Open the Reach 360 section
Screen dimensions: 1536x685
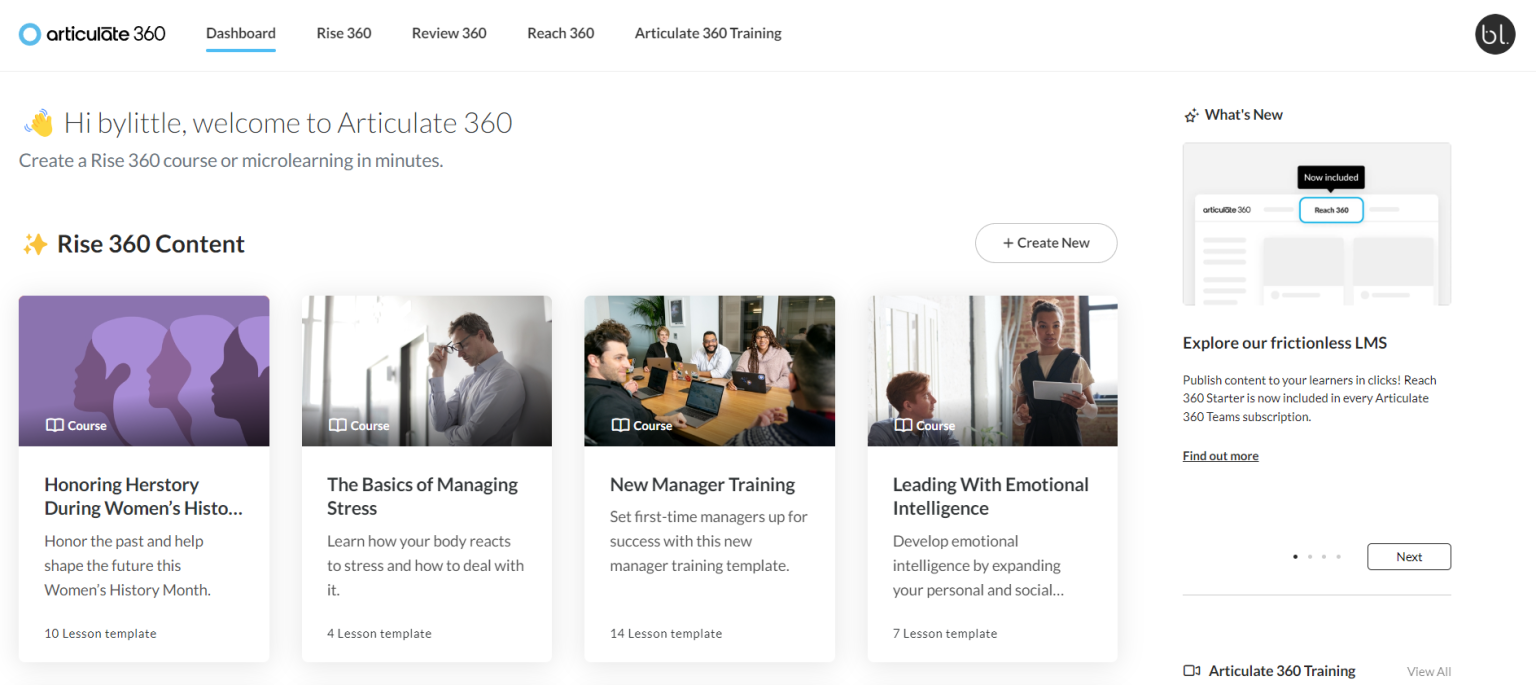pos(560,33)
